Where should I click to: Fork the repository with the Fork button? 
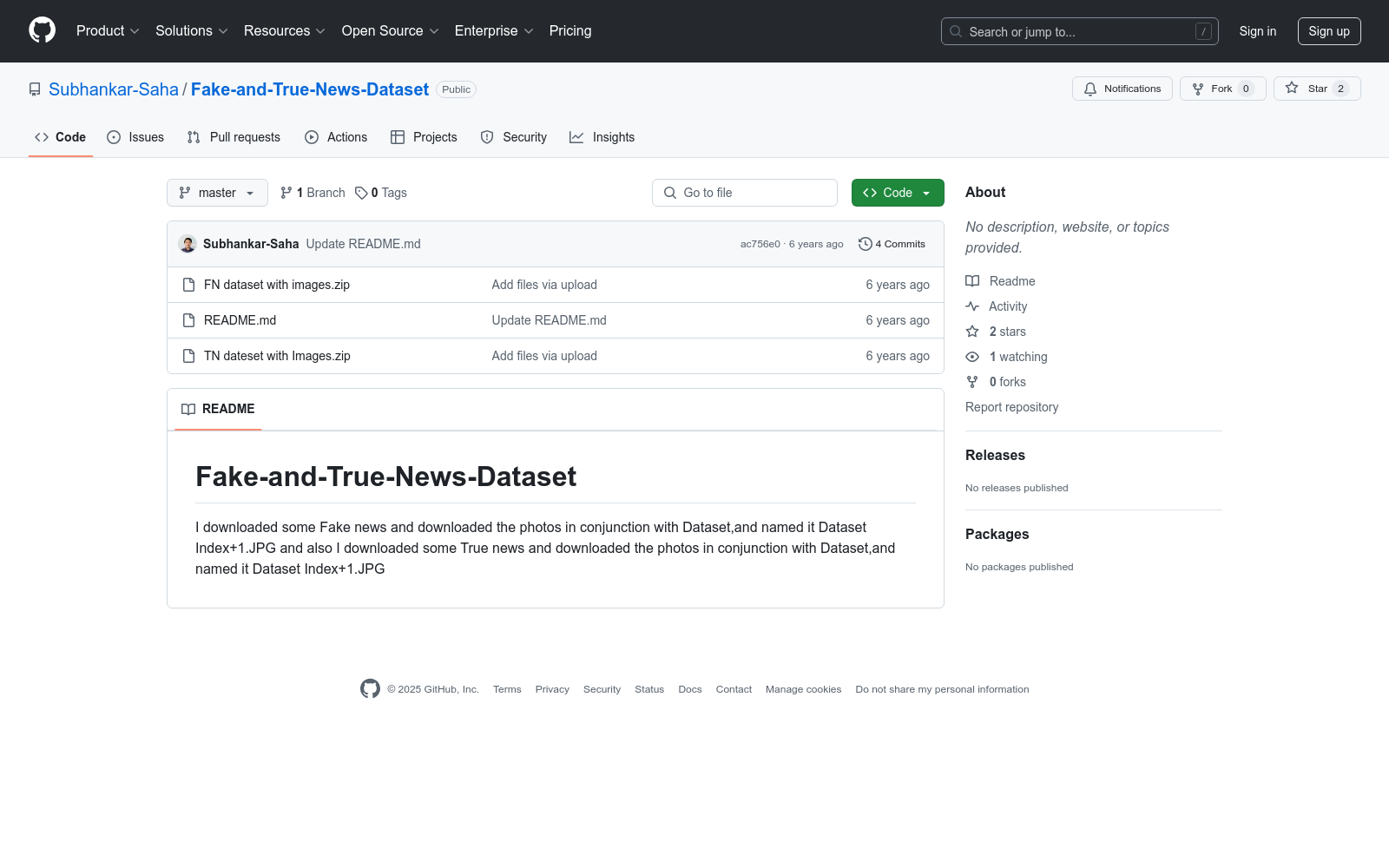pyautogui.click(x=1223, y=89)
